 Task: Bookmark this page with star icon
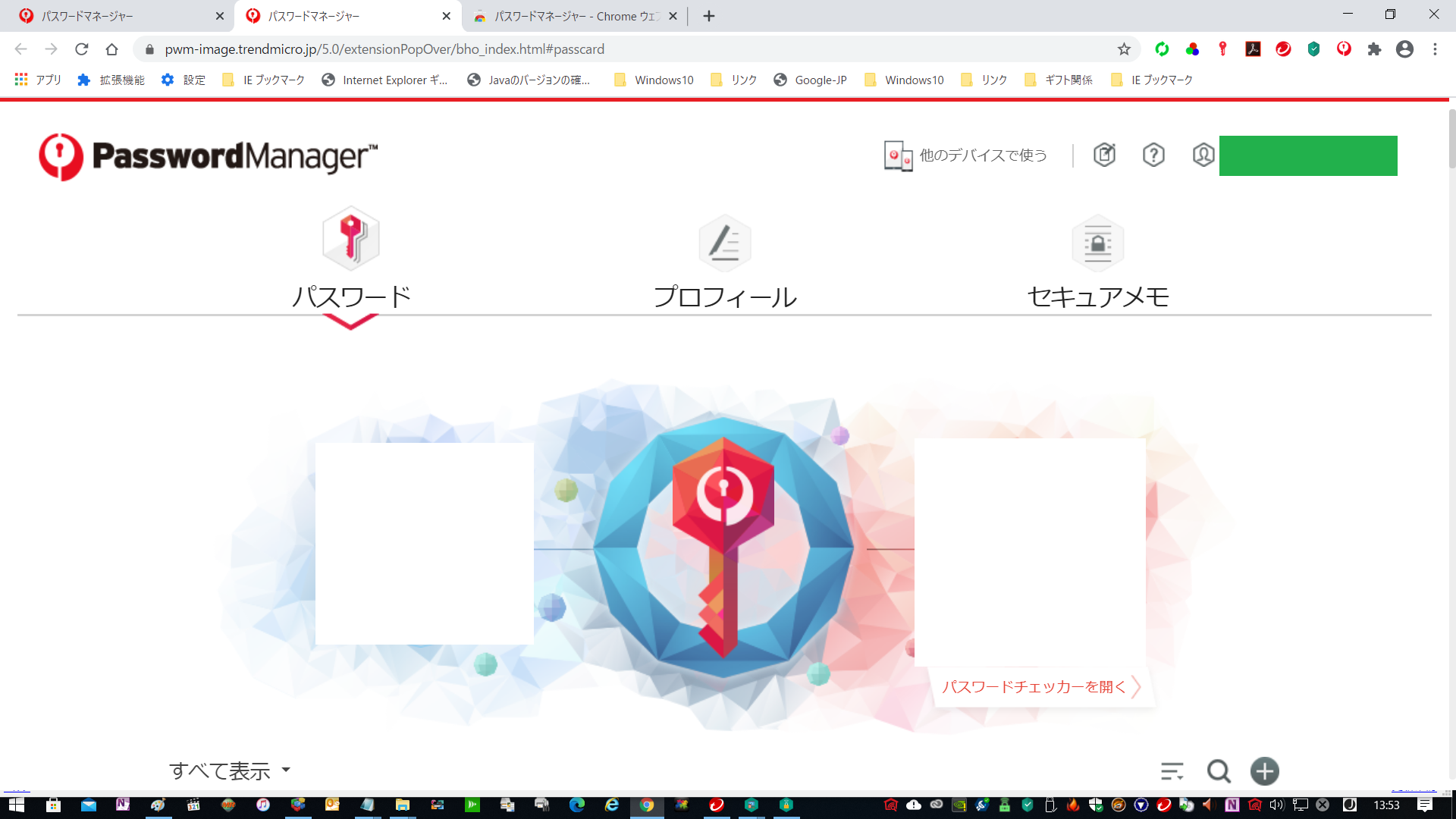pos(1124,49)
